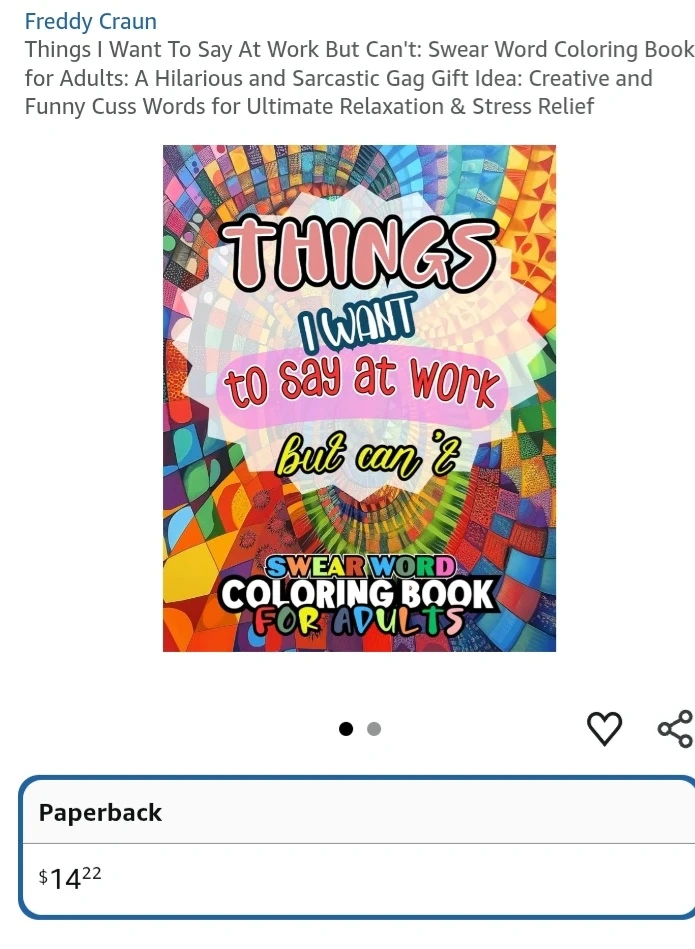The width and height of the screenshot is (695, 949).
Task: Tap the white 'COLORING BOOK' text on cover
Action: point(358,594)
